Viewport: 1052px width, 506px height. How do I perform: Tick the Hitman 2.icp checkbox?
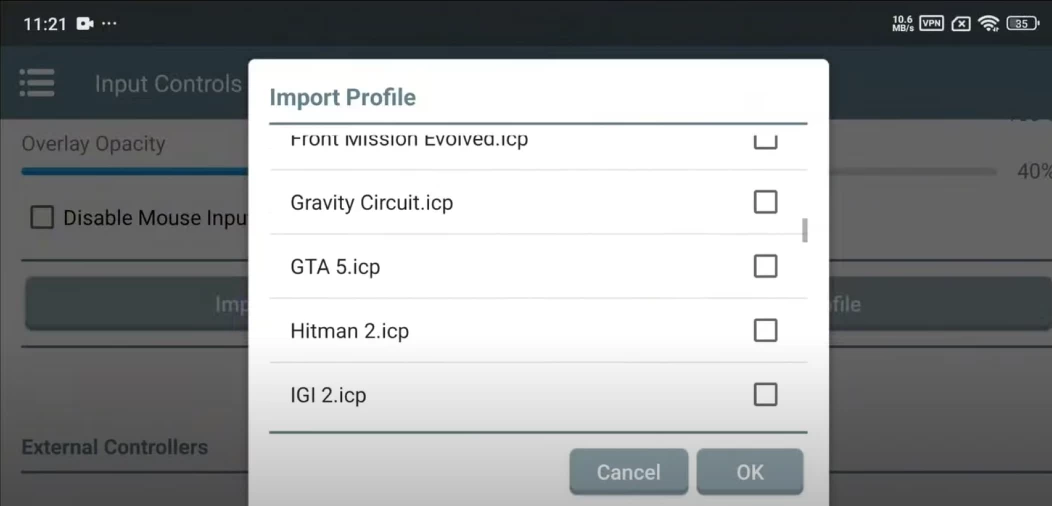pyautogui.click(x=765, y=330)
